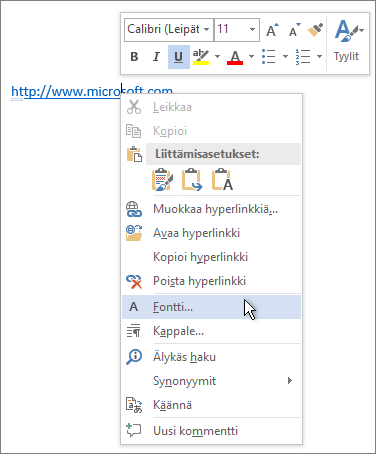The image size is (376, 454).
Task: Click the Älykäs haku magnifier icon
Action: [x=134, y=357]
